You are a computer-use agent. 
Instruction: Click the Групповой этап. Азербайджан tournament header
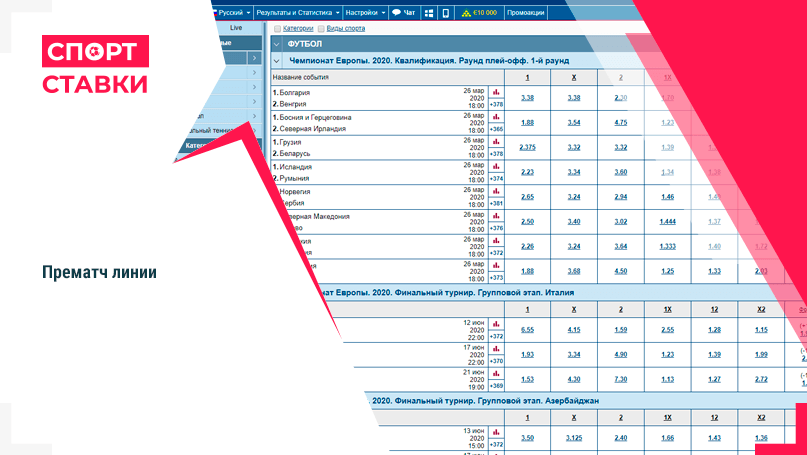click(x=484, y=400)
